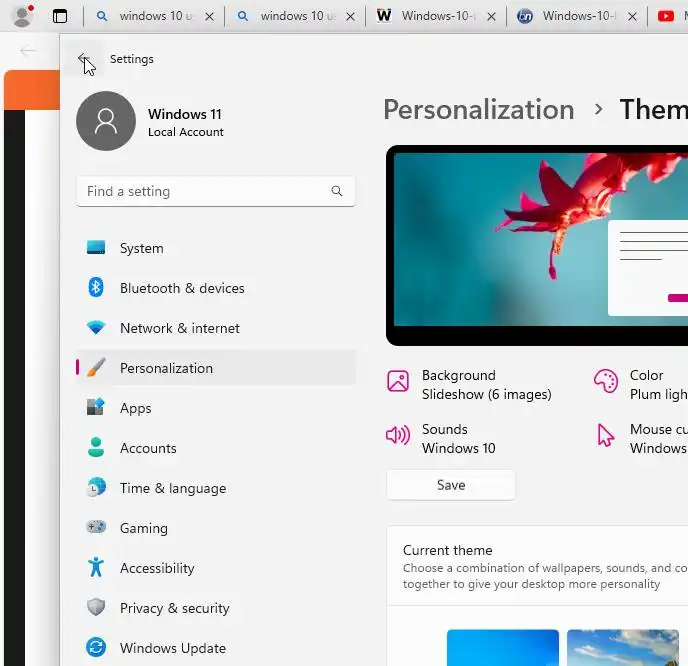
Task: Save the current theme
Action: click(x=451, y=485)
